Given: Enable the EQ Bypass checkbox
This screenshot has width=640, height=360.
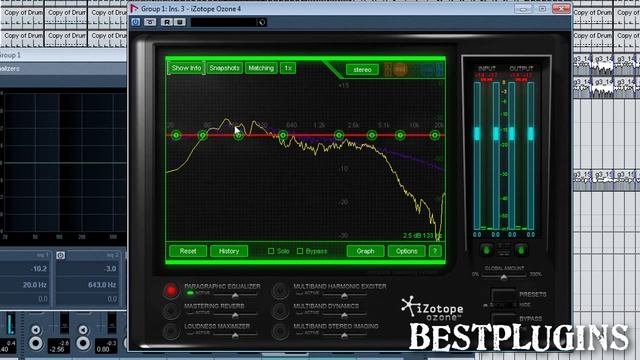Looking at the screenshot, I should [300, 251].
